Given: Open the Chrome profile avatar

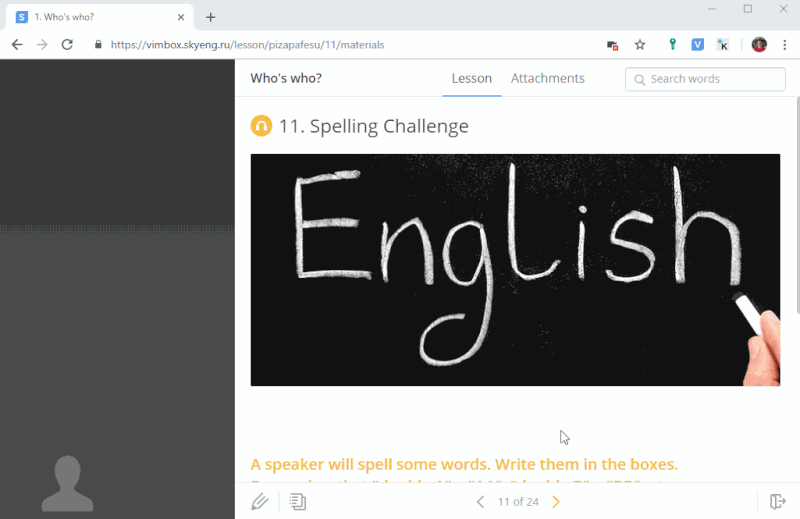Looking at the screenshot, I should [x=759, y=45].
